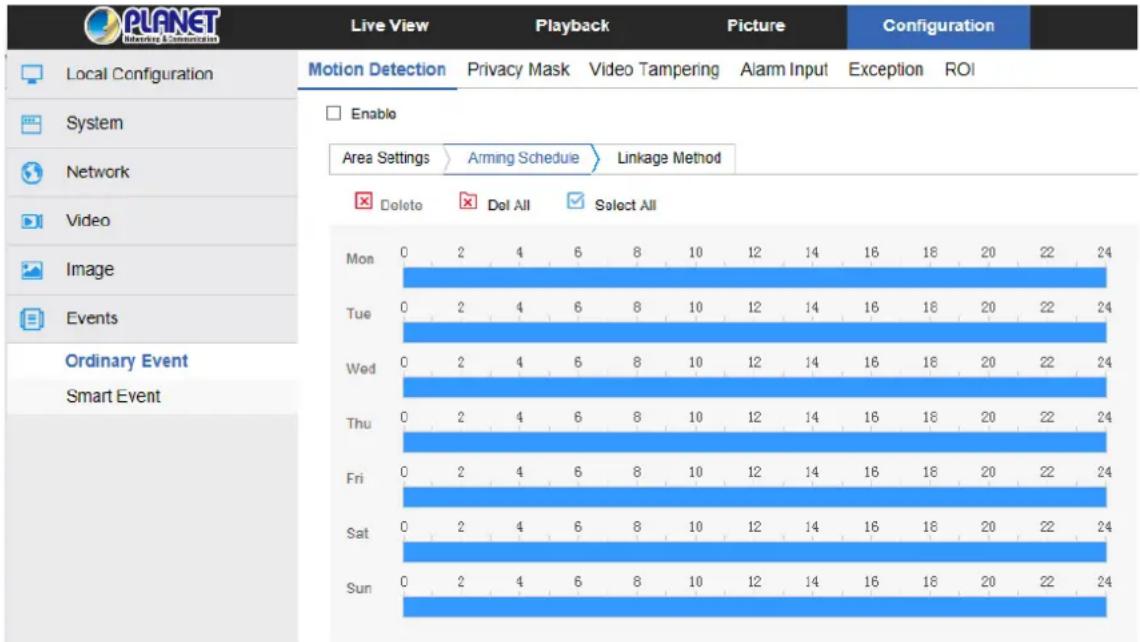Switch to Privacy Mask tab

[518, 70]
